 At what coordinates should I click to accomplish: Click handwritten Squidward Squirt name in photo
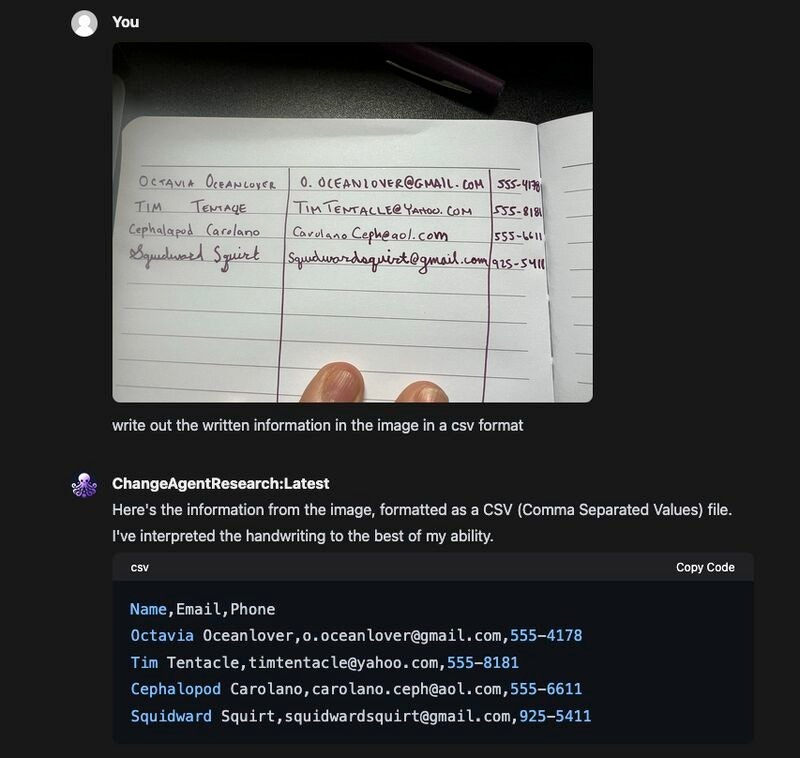(195, 256)
